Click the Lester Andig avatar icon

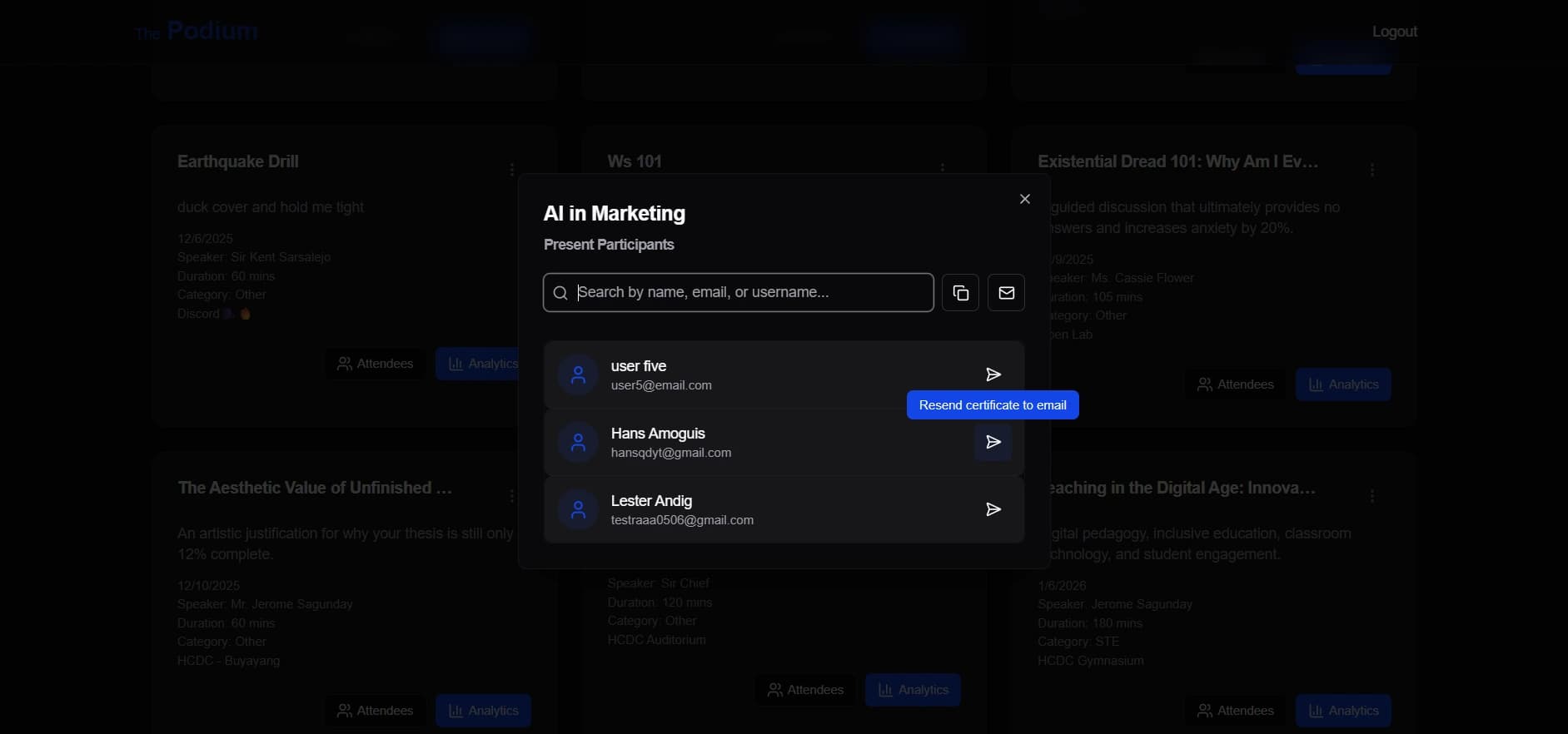click(x=578, y=510)
